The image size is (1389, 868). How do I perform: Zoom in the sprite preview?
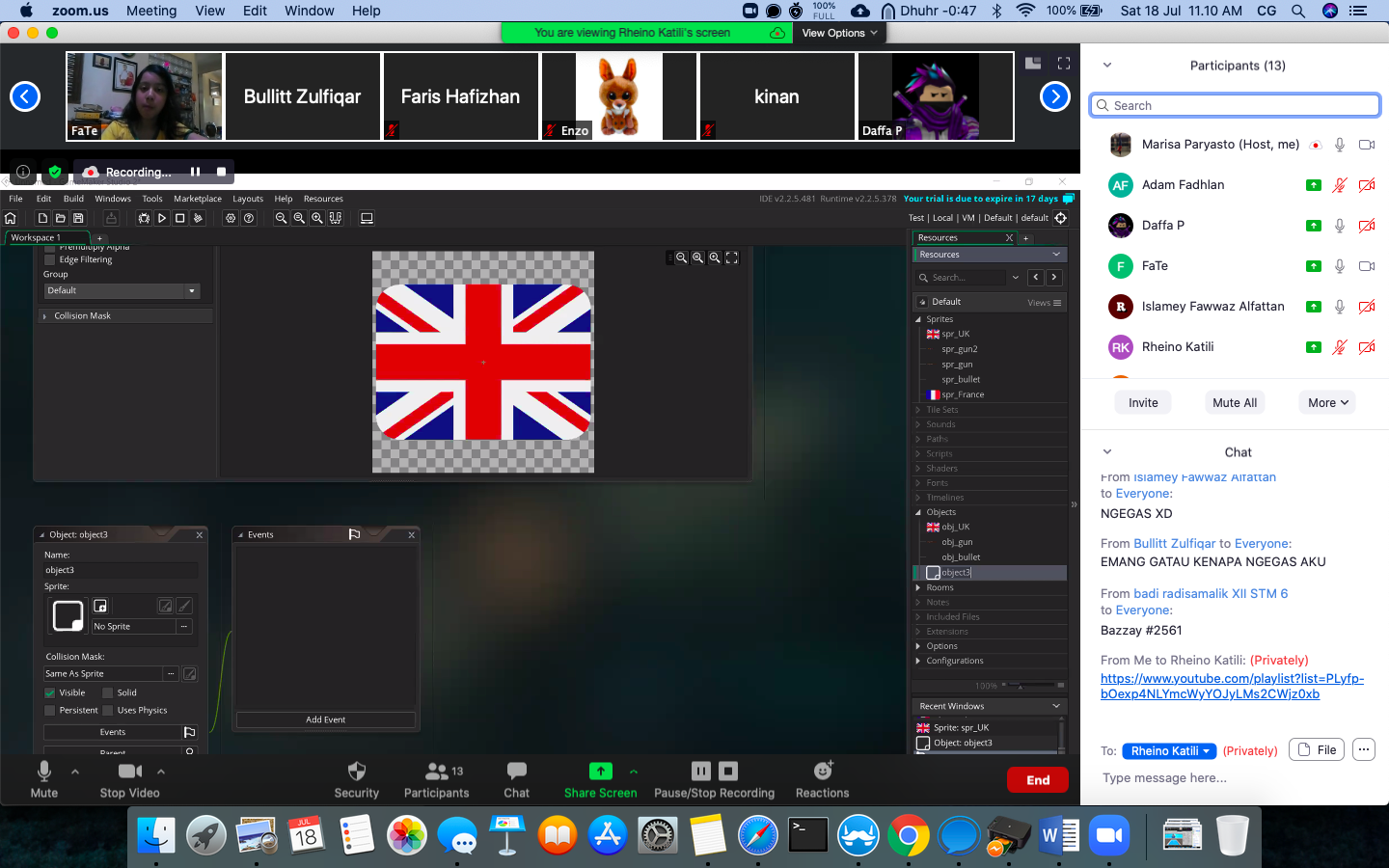click(x=715, y=258)
